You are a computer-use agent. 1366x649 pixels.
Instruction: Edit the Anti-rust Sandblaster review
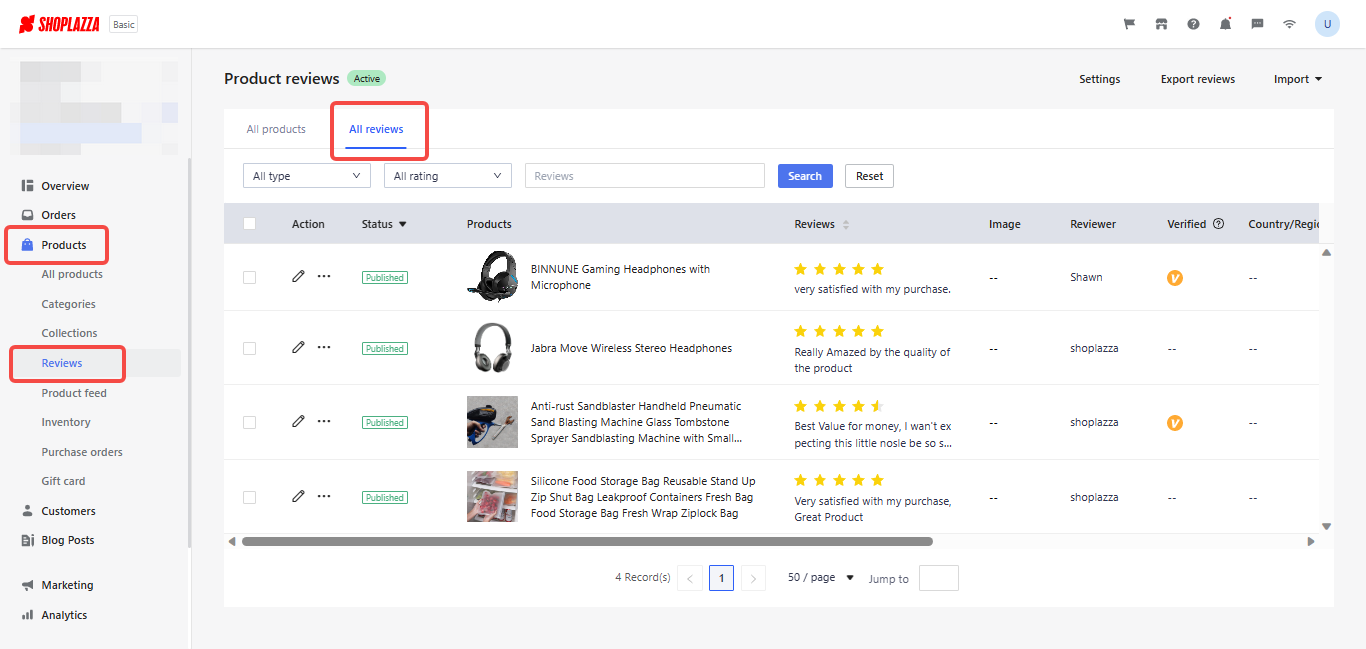coord(298,422)
